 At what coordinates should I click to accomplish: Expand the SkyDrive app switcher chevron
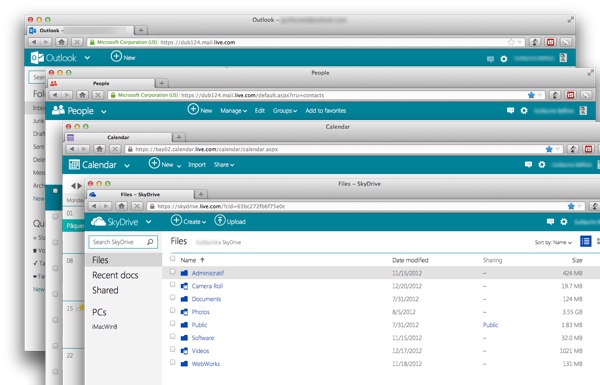tap(148, 222)
